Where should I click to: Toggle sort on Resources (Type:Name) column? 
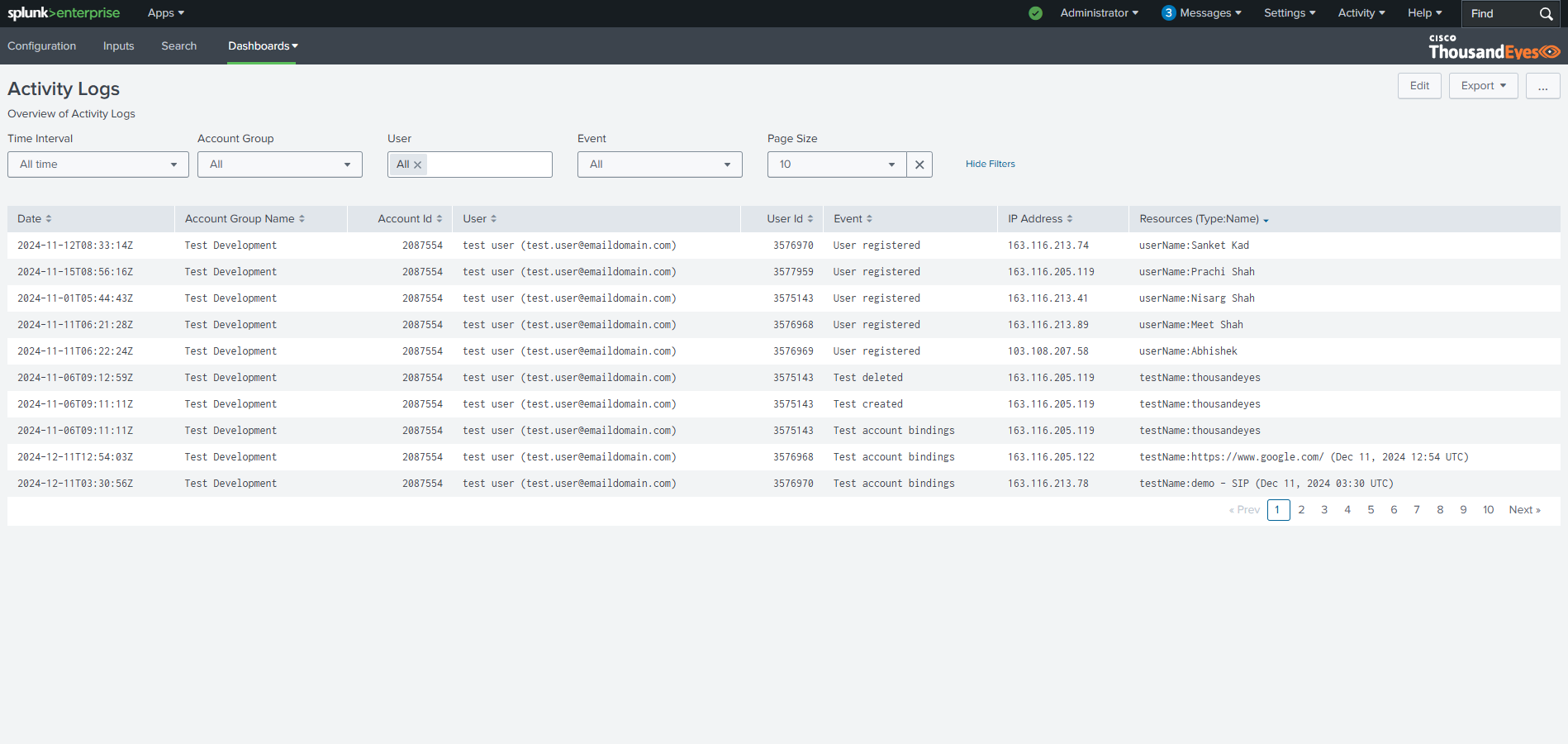coord(1204,219)
